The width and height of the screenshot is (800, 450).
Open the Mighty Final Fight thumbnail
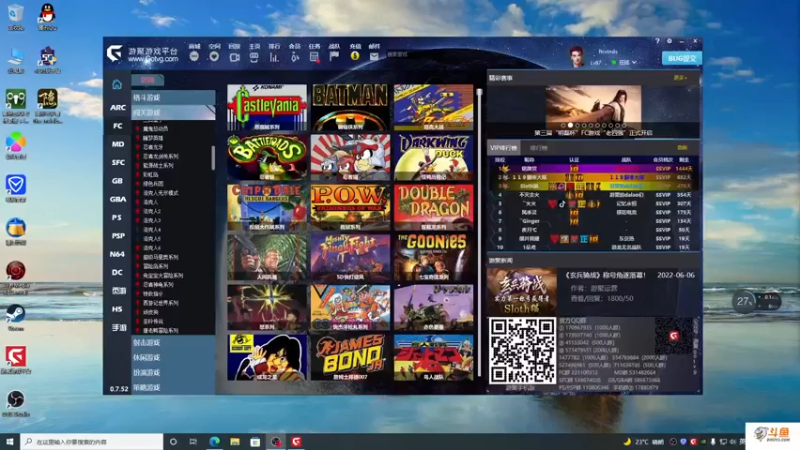(x=350, y=257)
